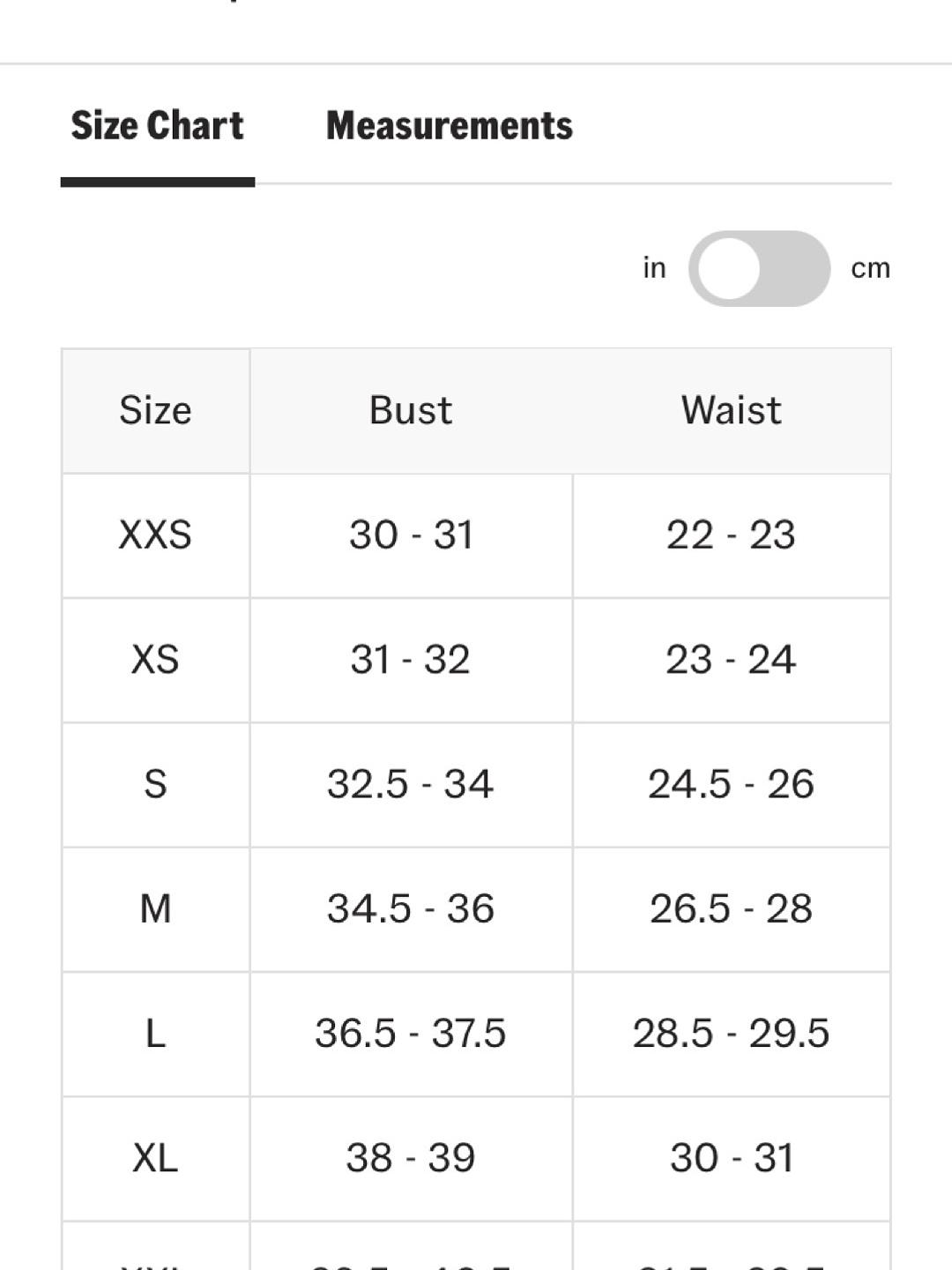Click the bust value 32.5 - 34

(410, 784)
